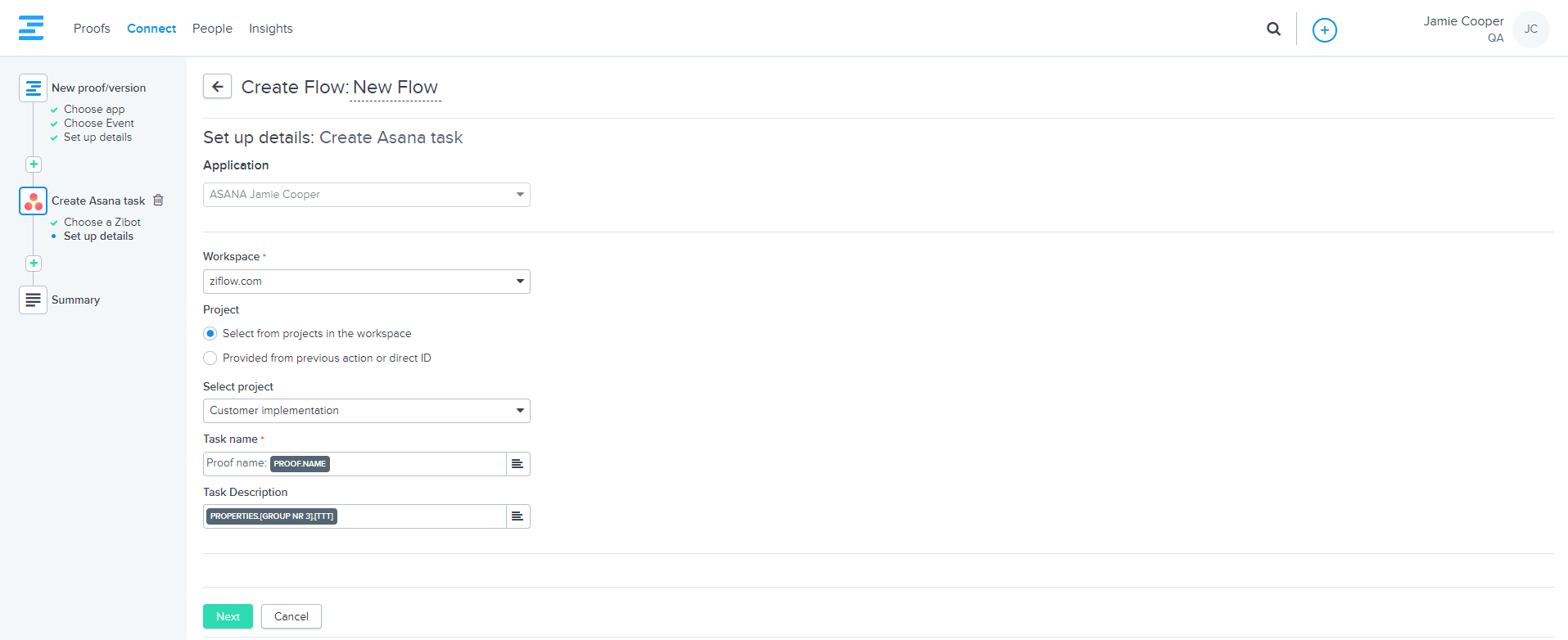
Task: Click the blue plus create icon
Action: [x=1324, y=30]
